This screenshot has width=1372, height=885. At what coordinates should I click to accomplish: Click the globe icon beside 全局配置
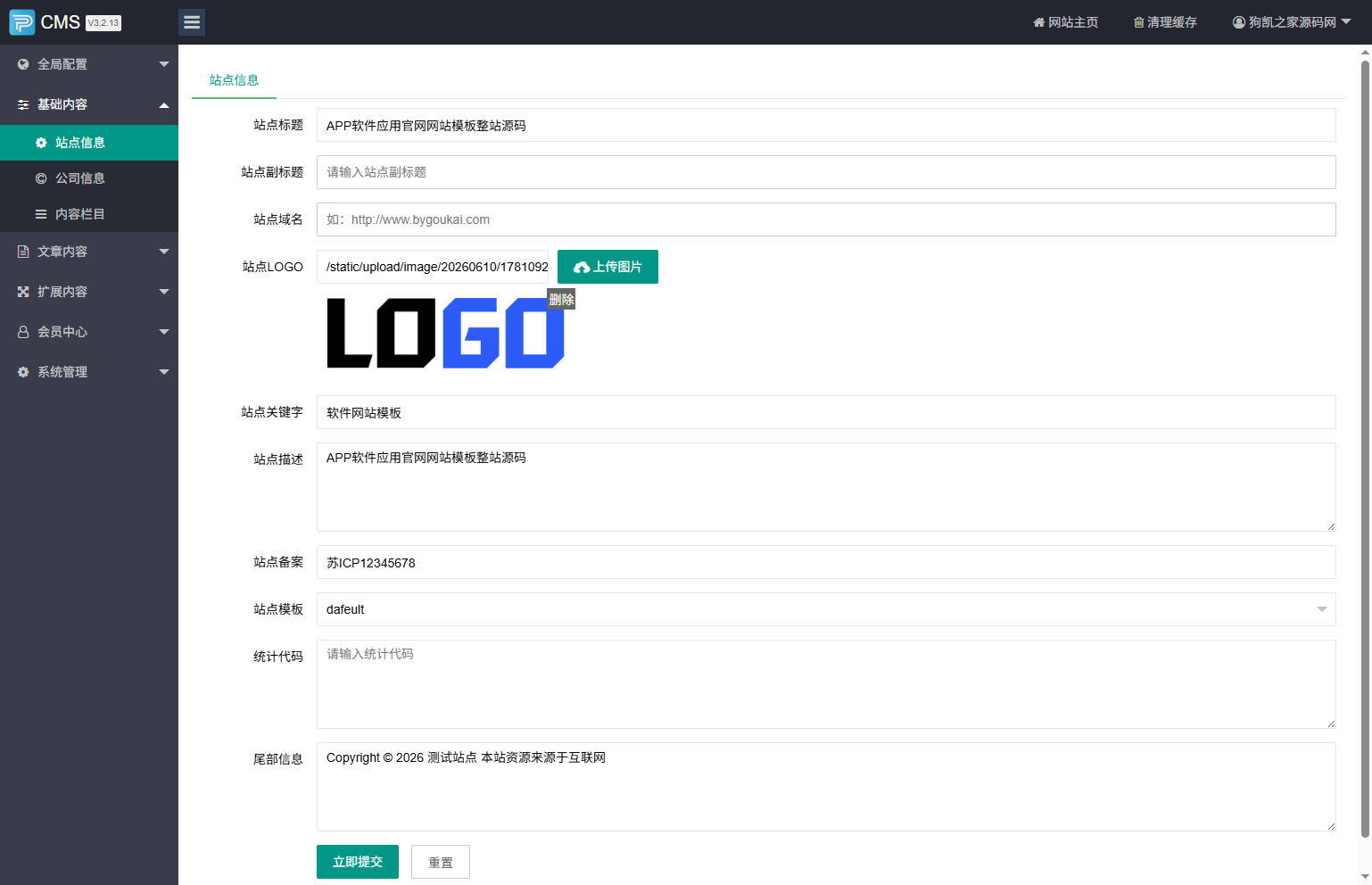click(23, 64)
